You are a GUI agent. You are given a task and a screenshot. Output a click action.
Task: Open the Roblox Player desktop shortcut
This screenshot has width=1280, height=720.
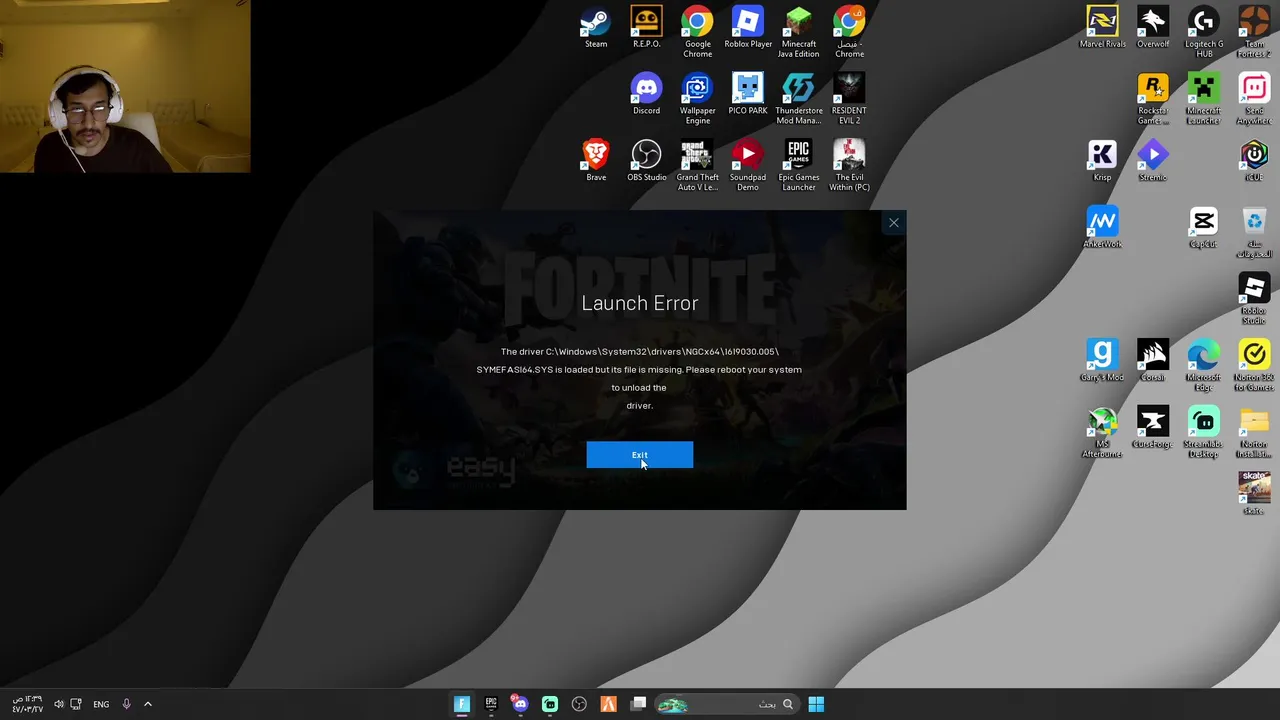click(x=748, y=28)
